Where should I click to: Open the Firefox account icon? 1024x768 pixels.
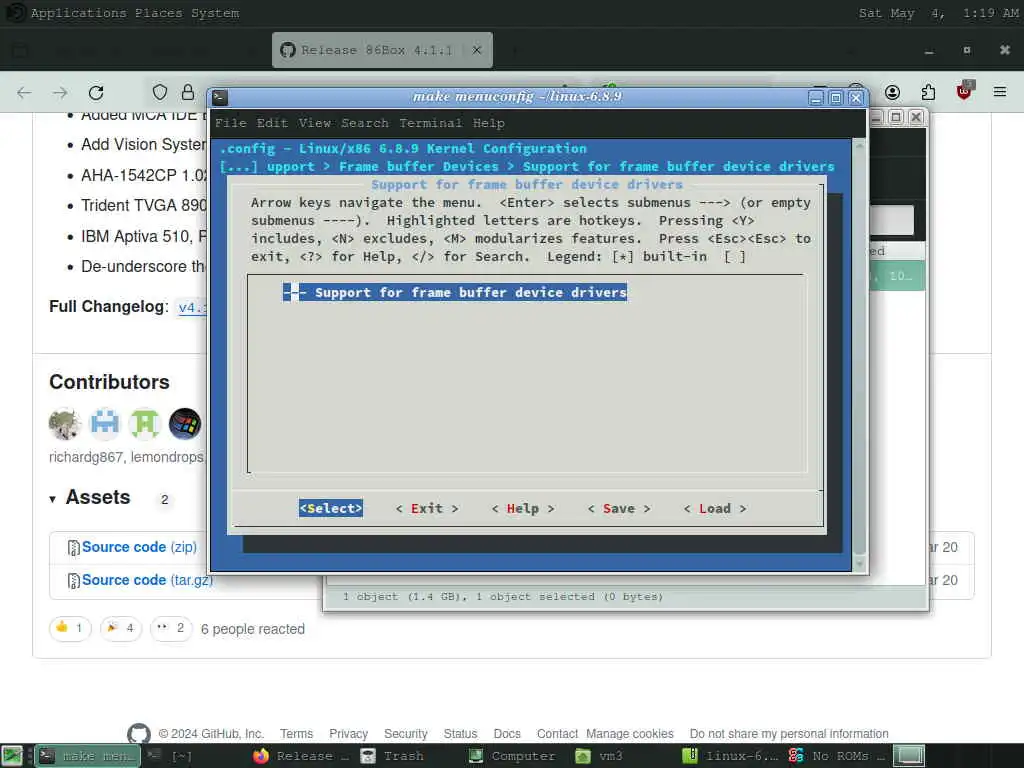point(892,92)
